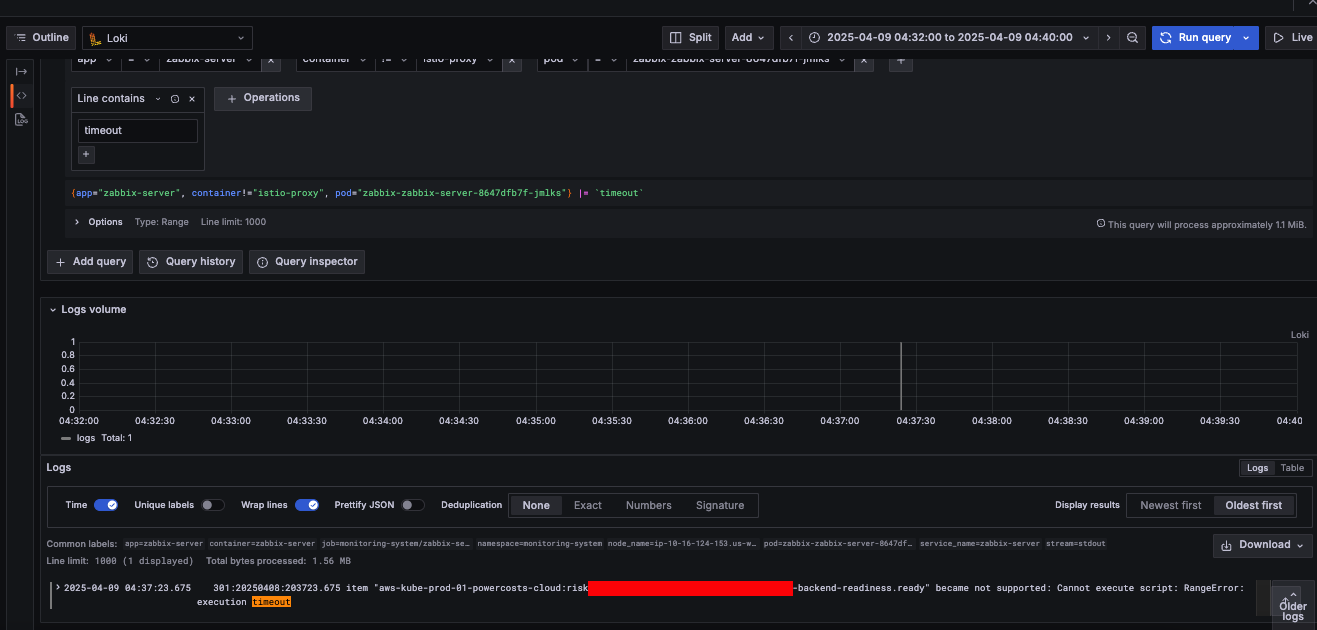
Task: Show info hint for Line contains
Action: pos(175,99)
